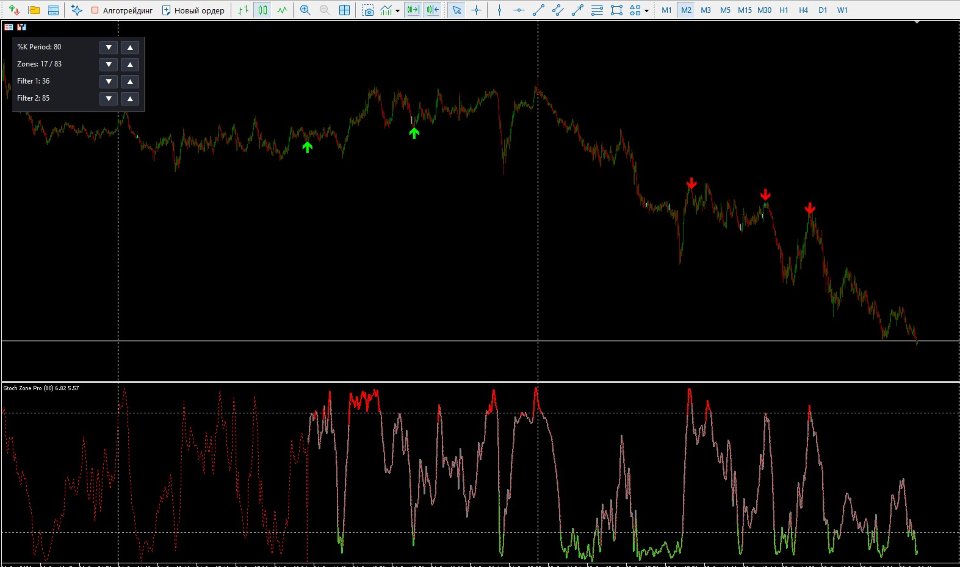Zoom in the chart
The image size is (960, 567).
tap(305, 10)
